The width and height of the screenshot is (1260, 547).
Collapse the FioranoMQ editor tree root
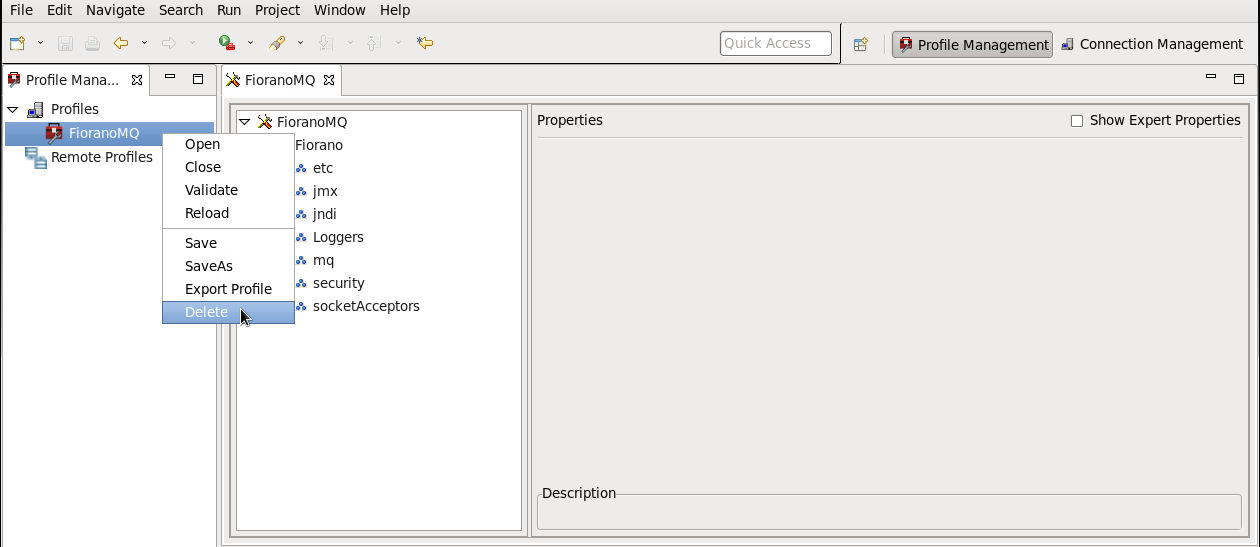[244, 122]
